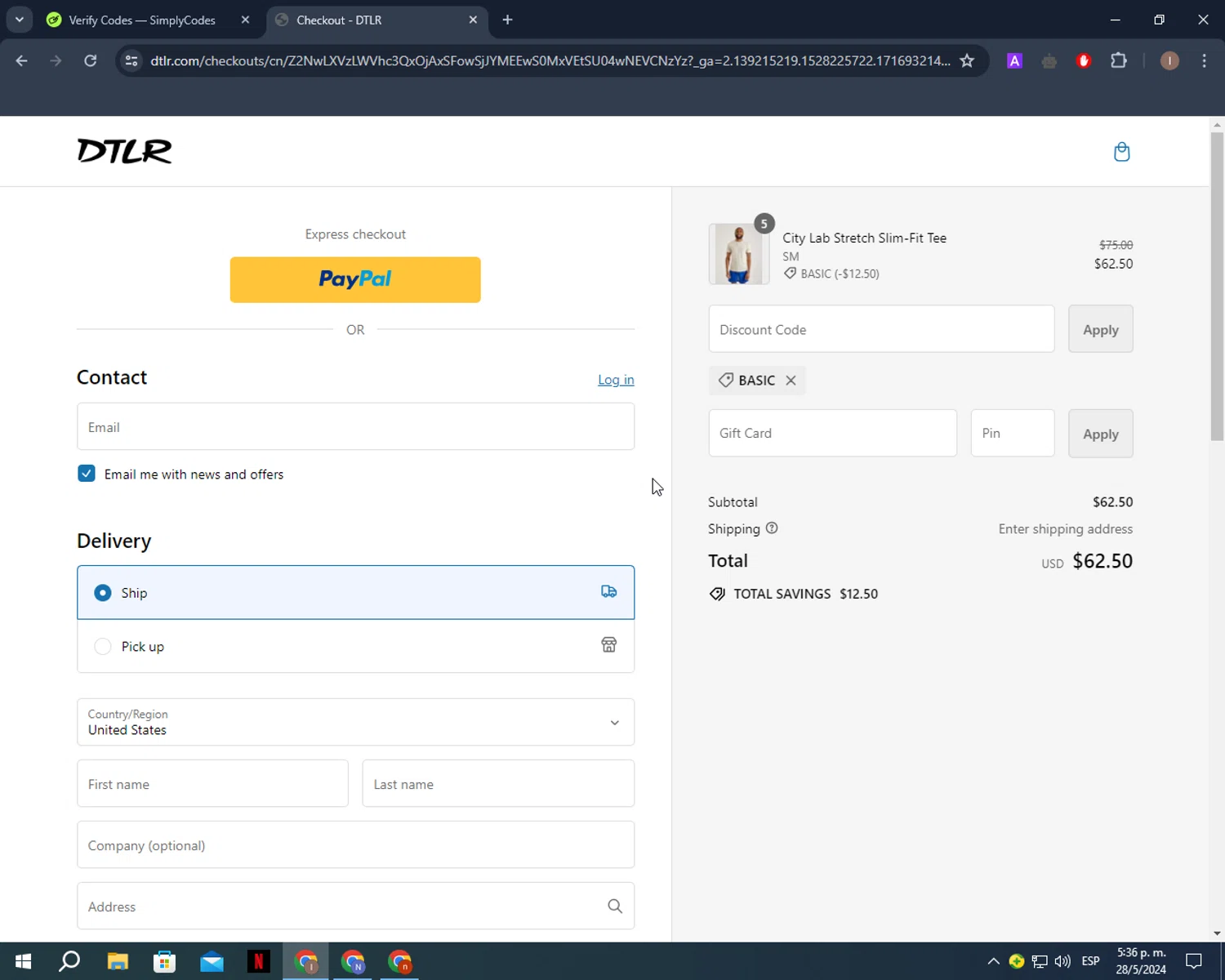The width and height of the screenshot is (1225, 980).
Task: Click the Log in link
Action: point(616,380)
